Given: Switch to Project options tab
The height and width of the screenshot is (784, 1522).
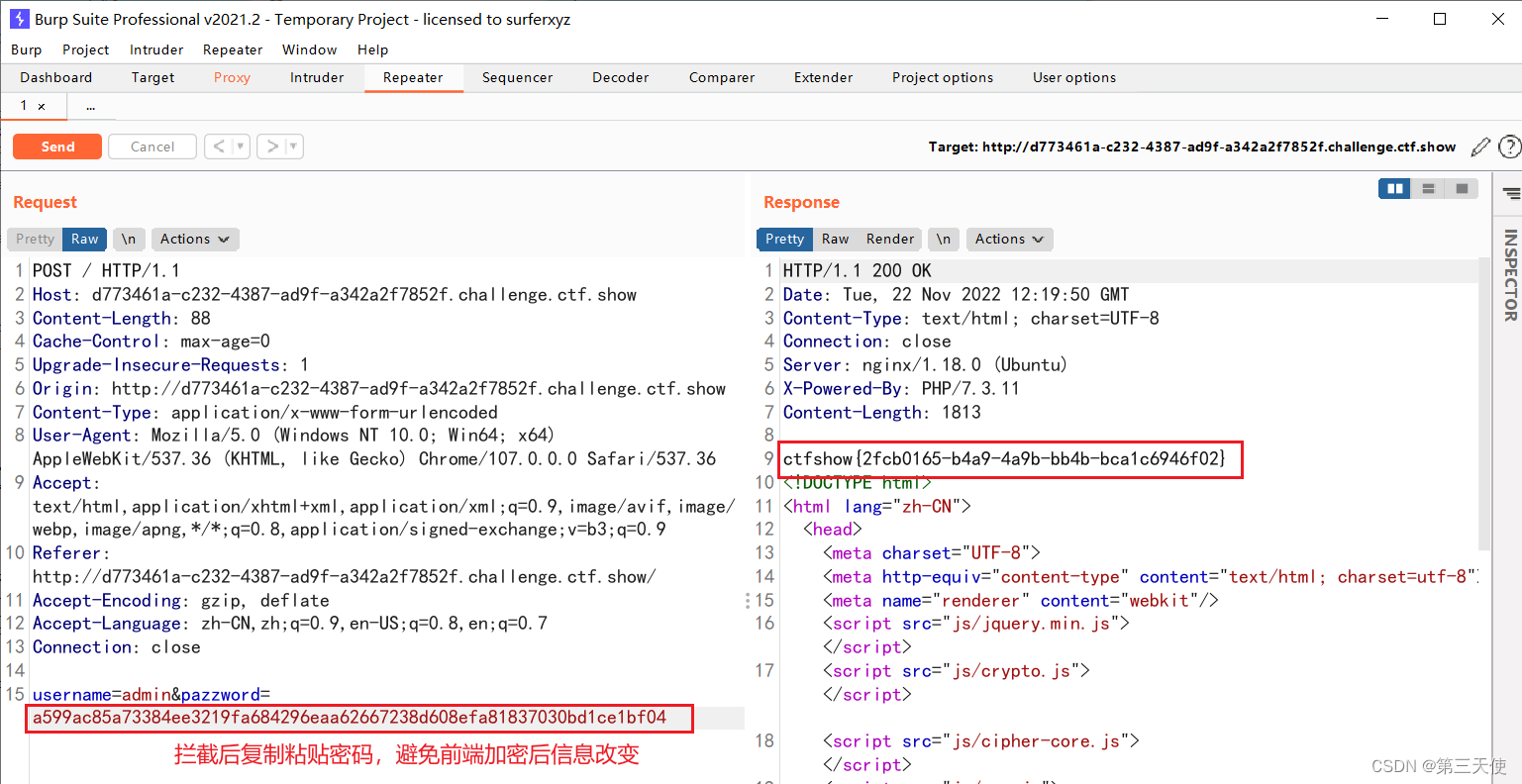Looking at the screenshot, I should pyautogui.click(x=942, y=77).
